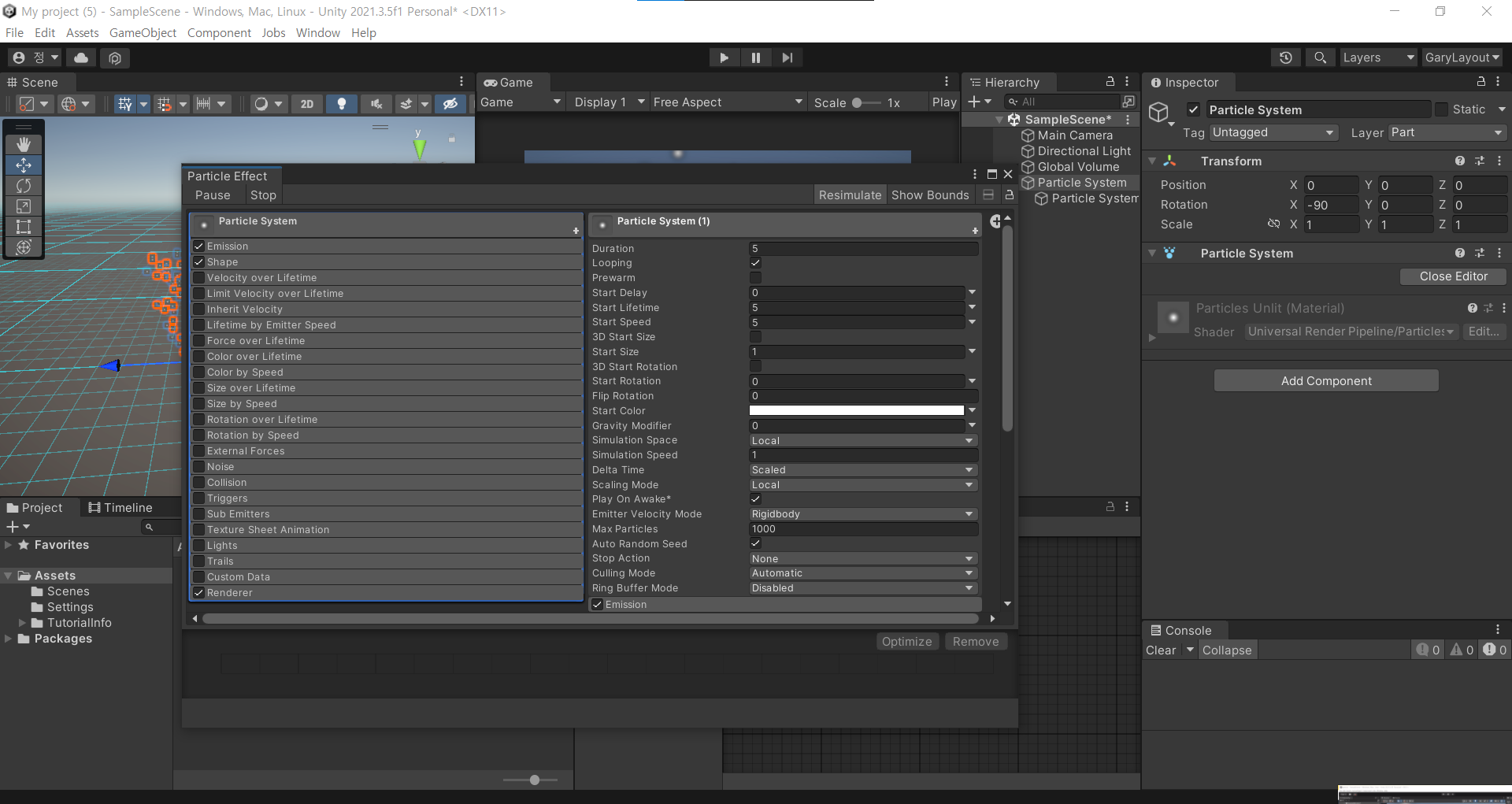Toggle the Static checkbox in Inspector
Viewport: 1512px width, 804px height.
(1441, 109)
